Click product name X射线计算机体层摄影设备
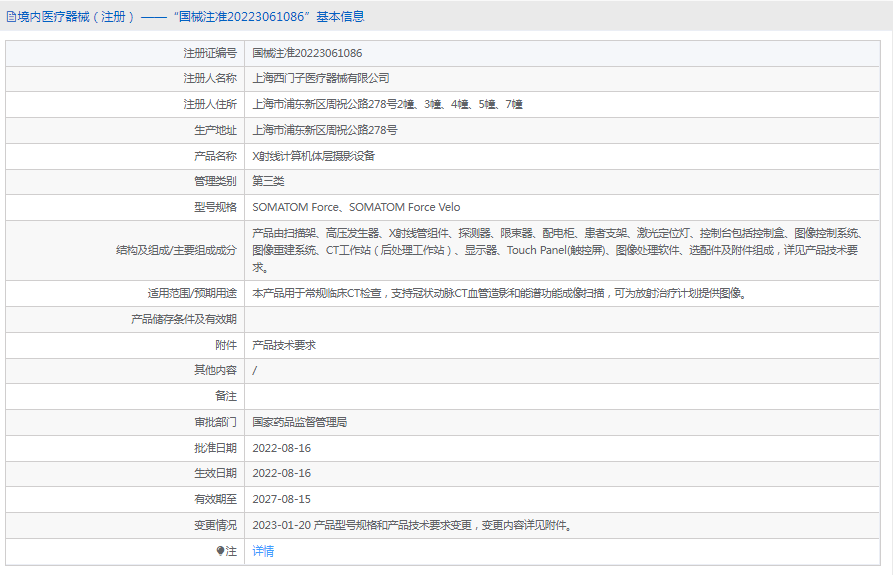 coord(313,156)
